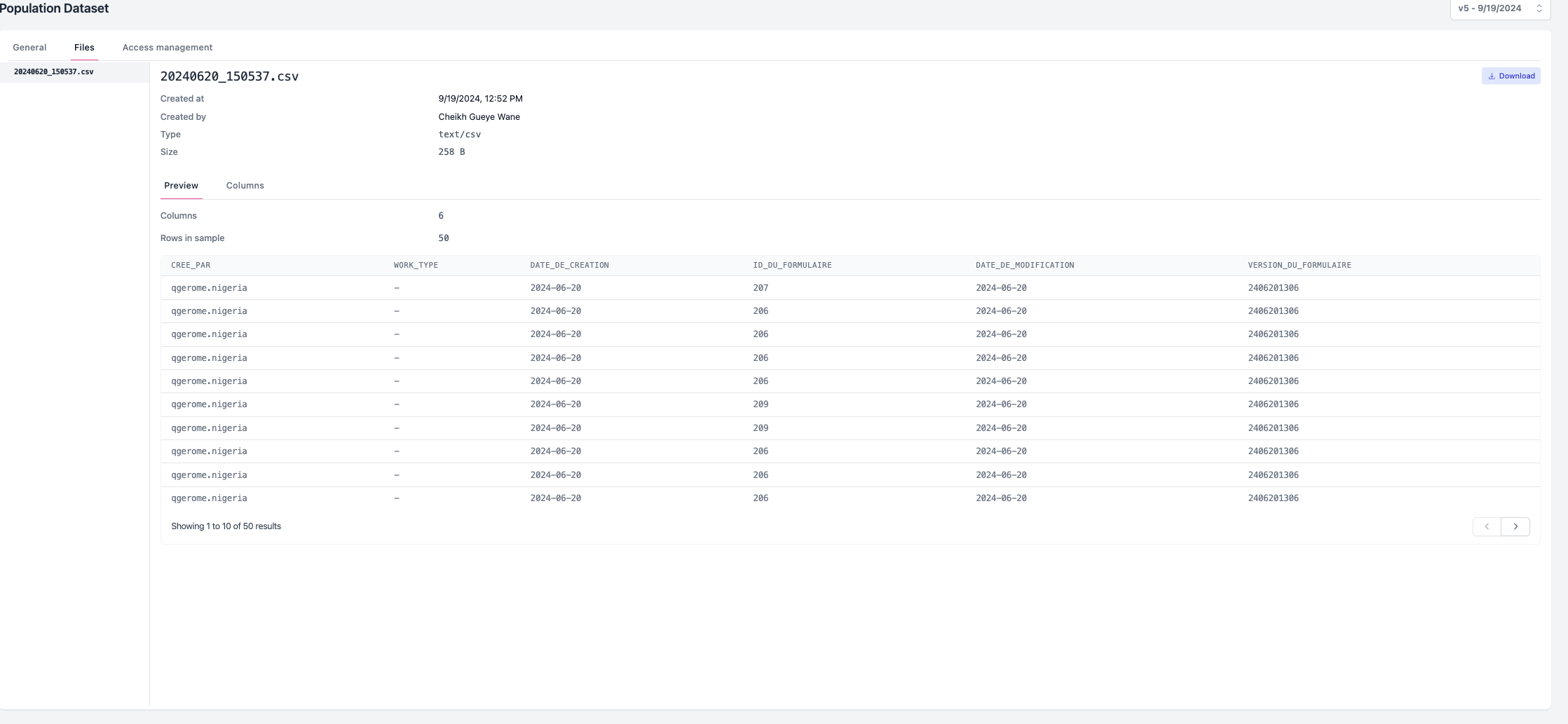The height and width of the screenshot is (724, 1568).
Task: Select the Preview tab
Action: [181, 186]
